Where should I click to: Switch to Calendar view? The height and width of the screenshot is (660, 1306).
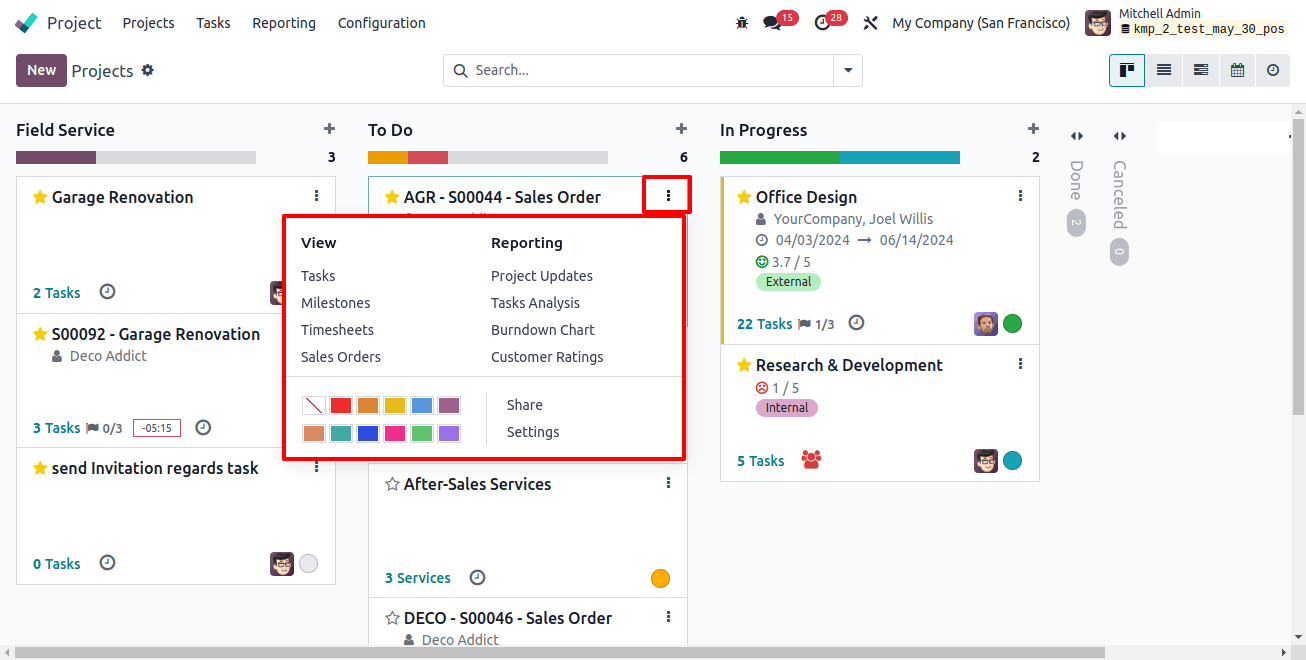coord(1237,70)
